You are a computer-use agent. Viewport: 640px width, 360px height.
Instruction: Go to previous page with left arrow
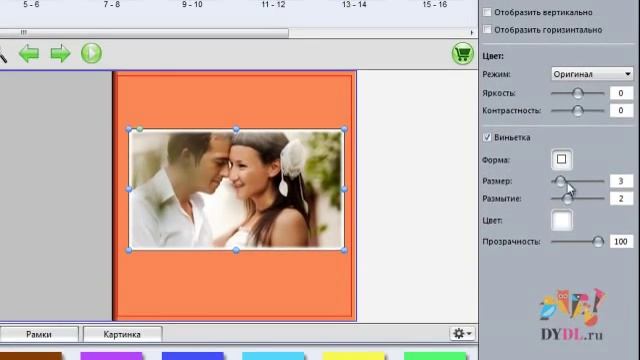click(29, 53)
